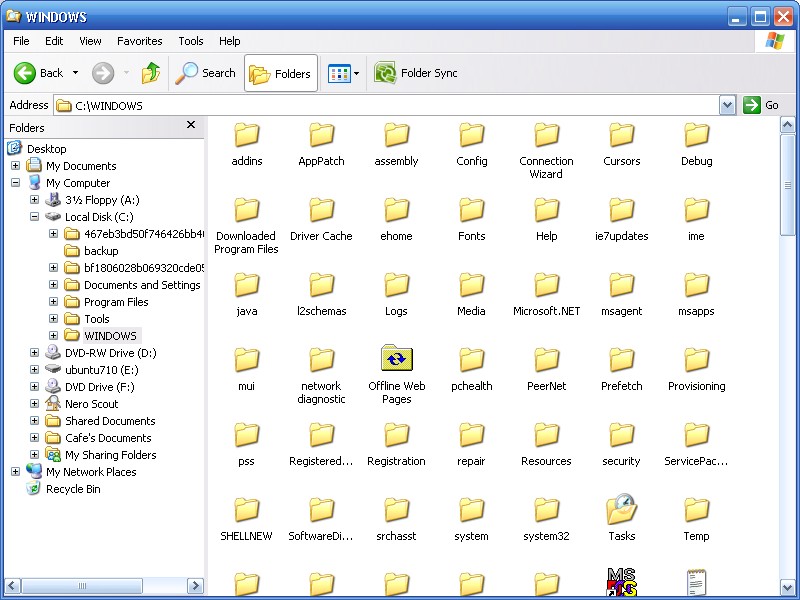Image resolution: width=800 pixels, height=600 pixels.
Task: Toggle the Folders pane button
Action: (x=281, y=73)
